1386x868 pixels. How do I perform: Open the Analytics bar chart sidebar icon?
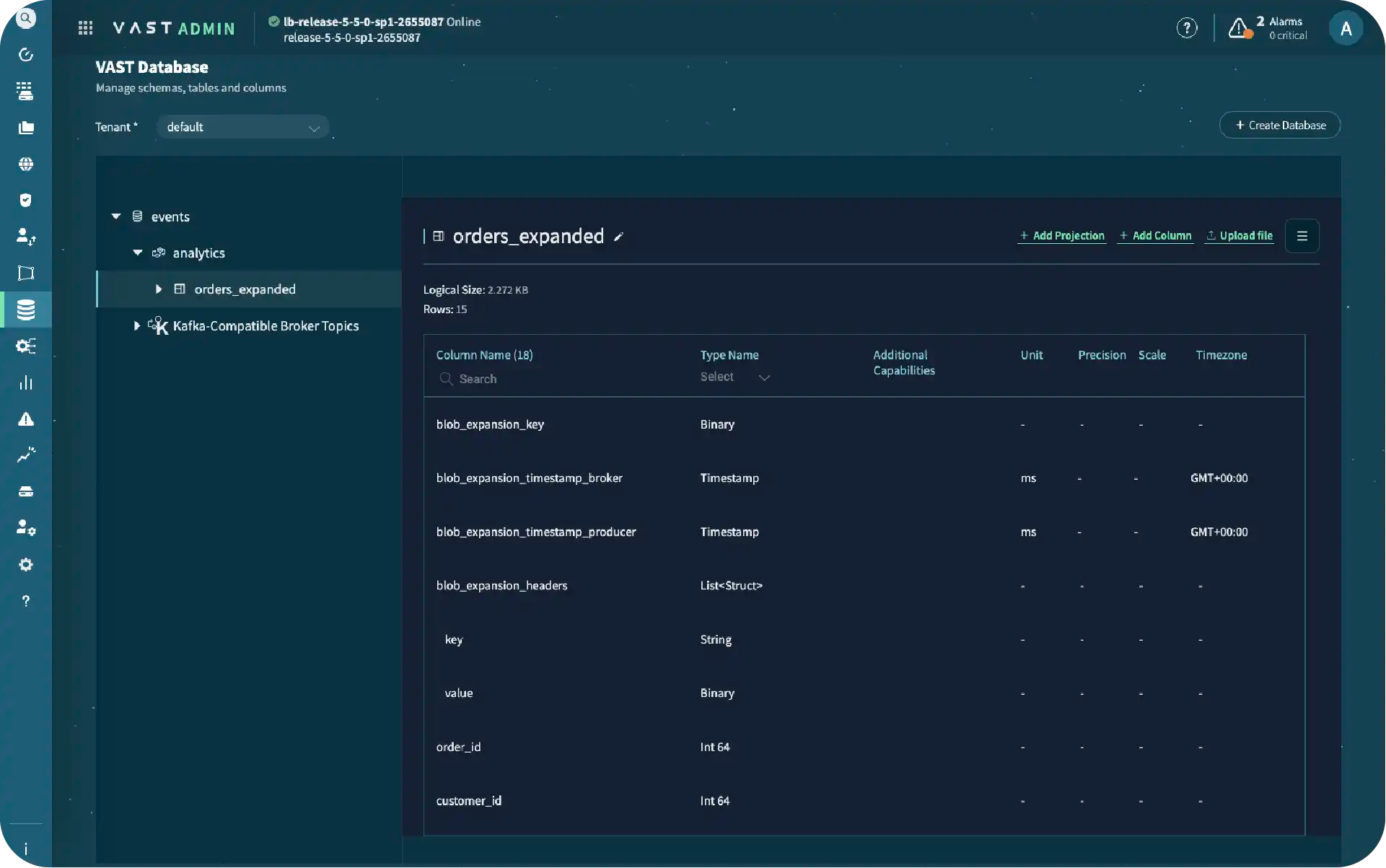pos(26,382)
